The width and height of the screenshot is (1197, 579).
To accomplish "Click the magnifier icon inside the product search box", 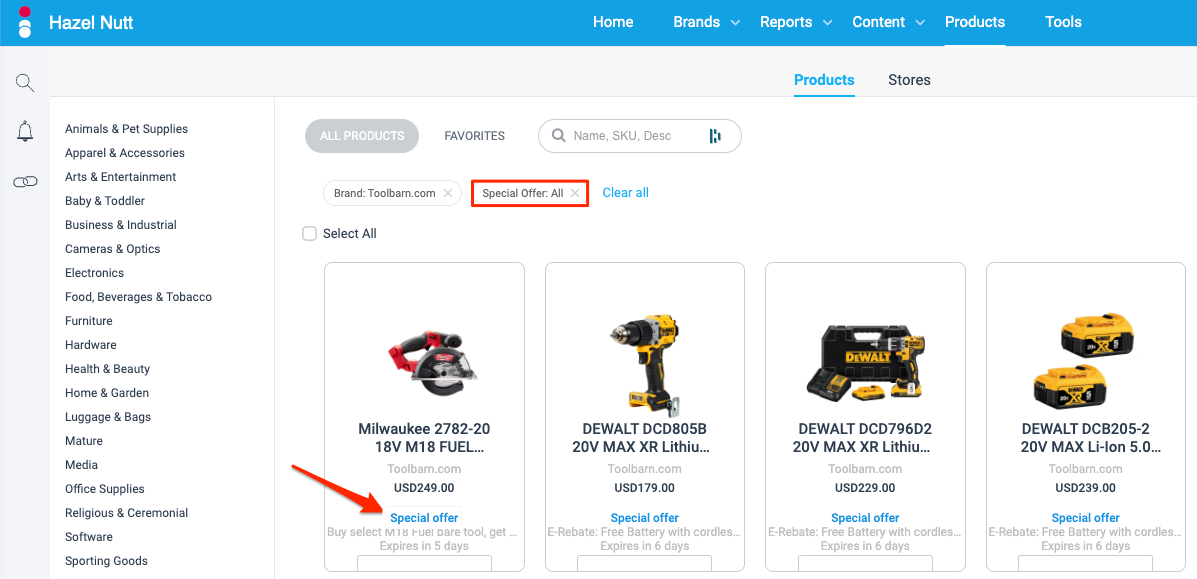I will coord(559,136).
